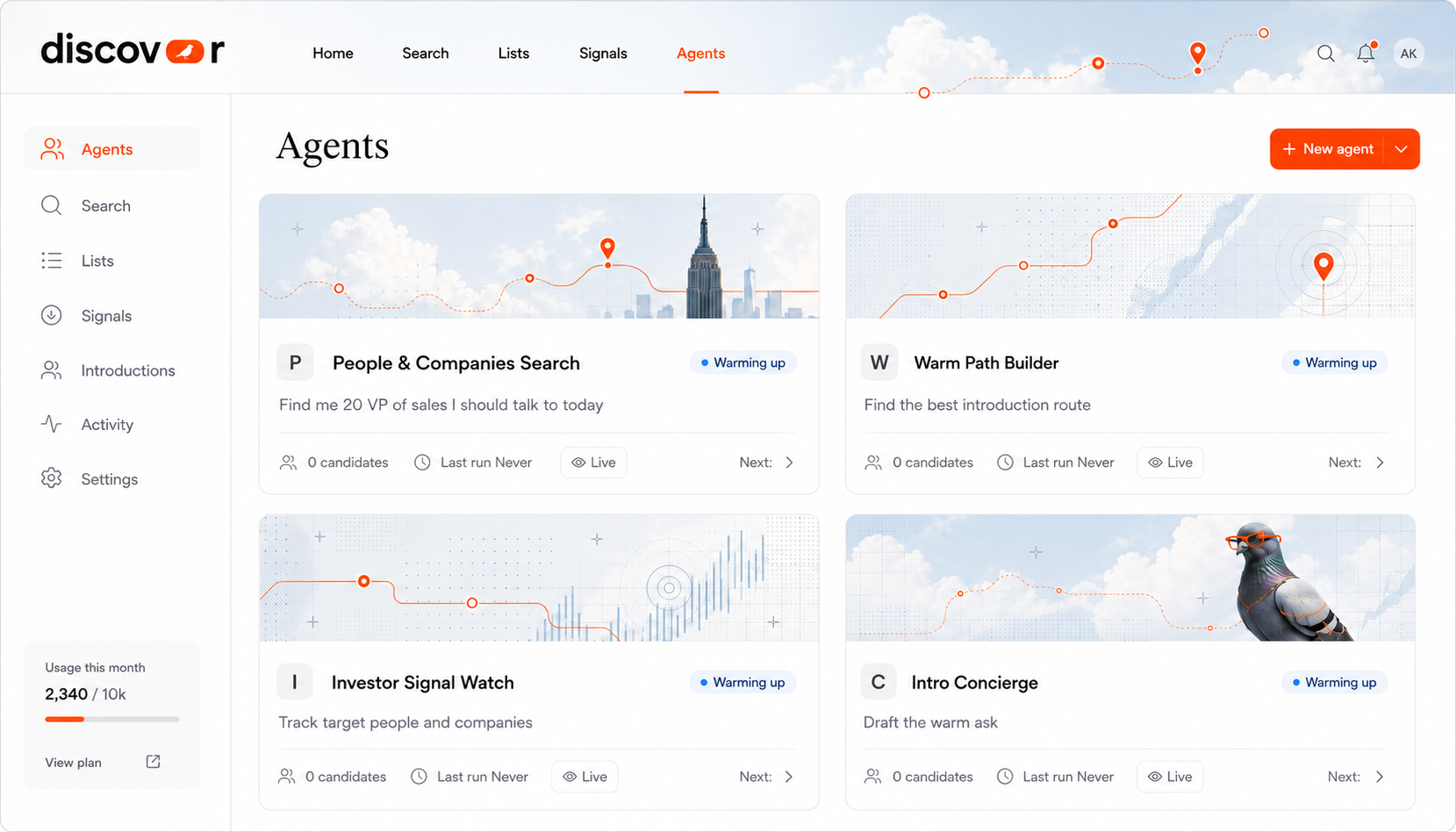
Task: Click the map pin banner of Warm Path Builder
Action: click(x=1130, y=256)
